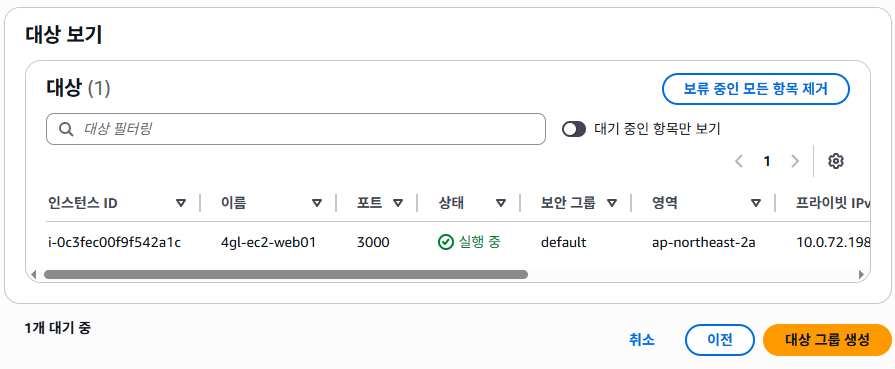
Task: Sort by 상태 column arrow
Action: (501, 203)
